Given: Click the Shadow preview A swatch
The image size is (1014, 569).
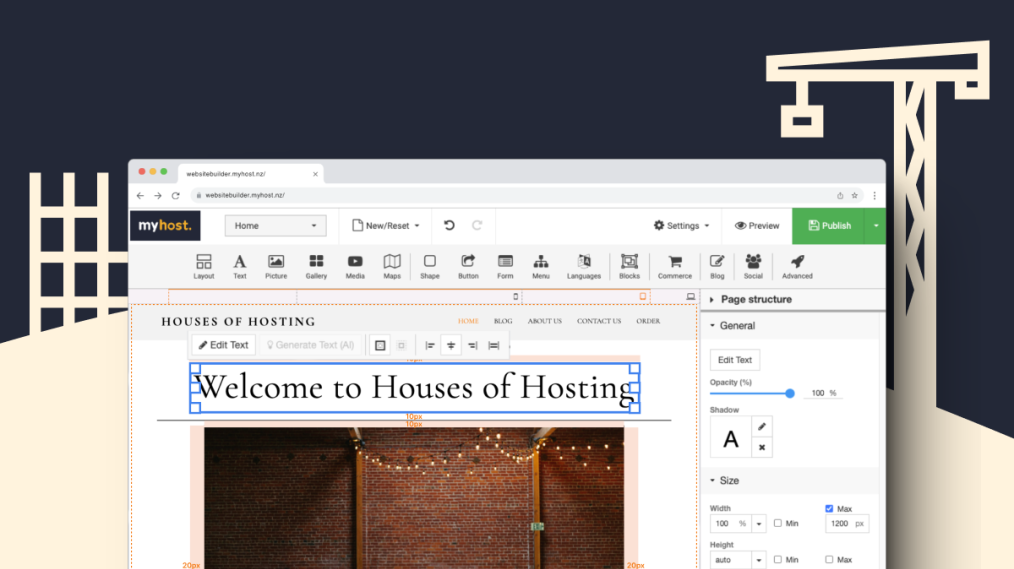Looking at the screenshot, I should [x=731, y=438].
